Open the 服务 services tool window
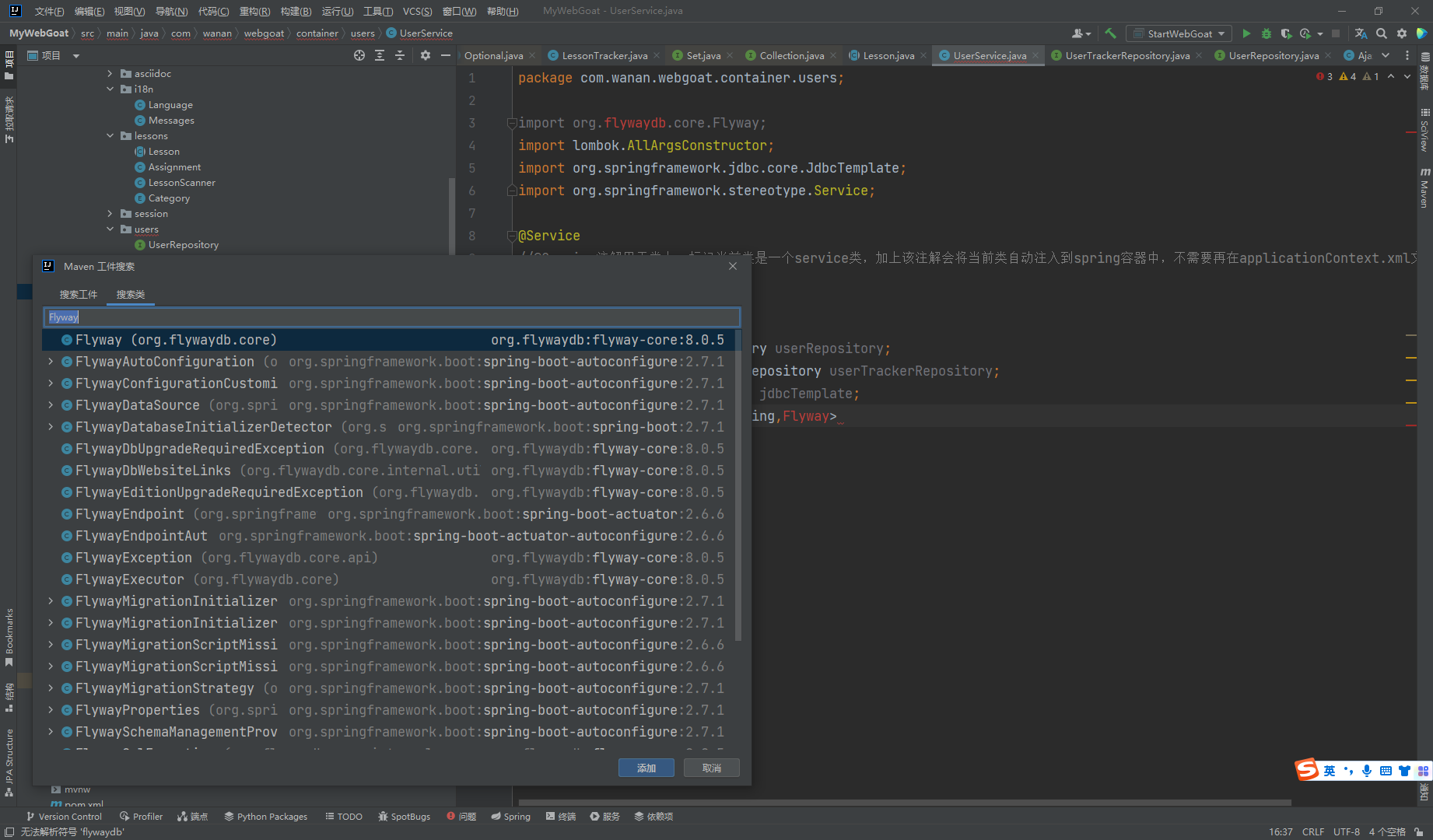 605,817
